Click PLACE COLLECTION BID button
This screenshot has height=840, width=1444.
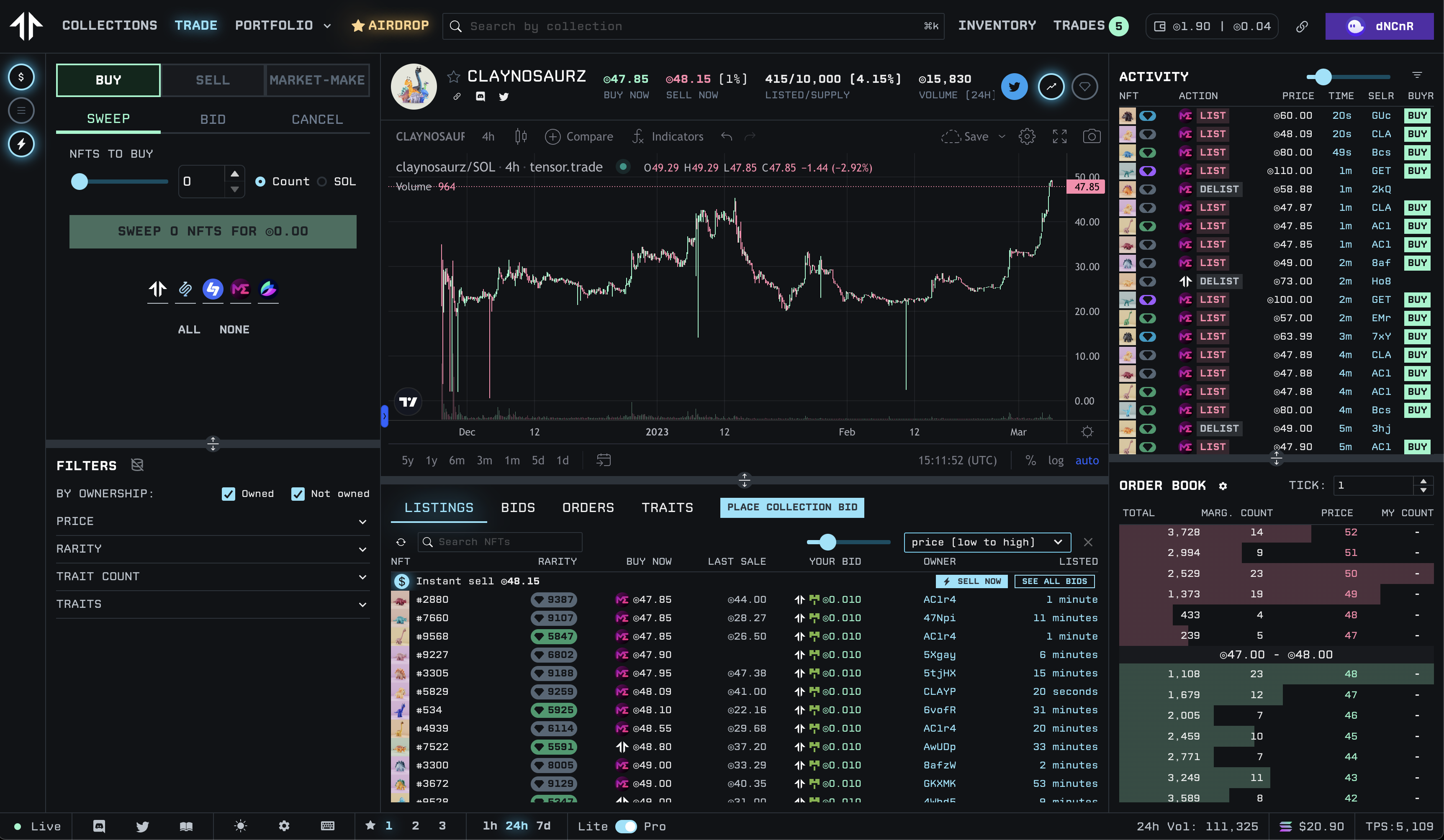pyautogui.click(x=792, y=507)
